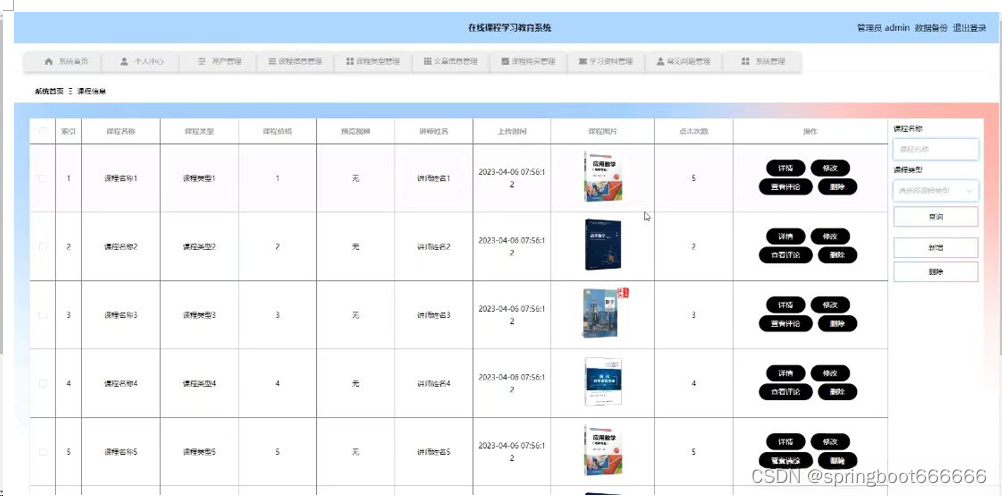Image resolution: width=1002 pixels, height=496 pixels.
Task: Go to 学习资料管理 menu
Action: [x=606, y=62]
